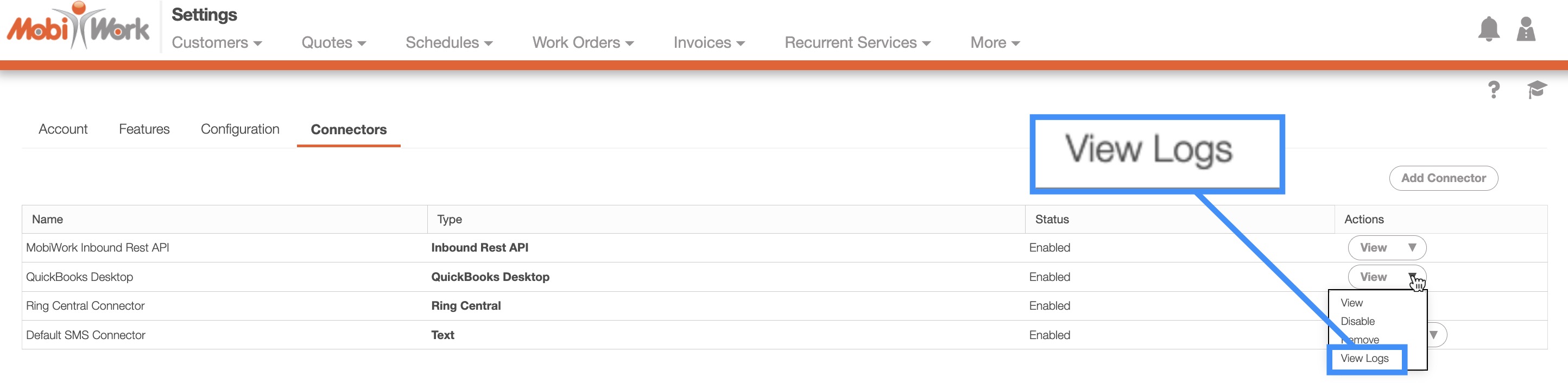Viewport: 1568px width, 388px height.
Task: Expand the Quotes menu
Action: (x=333, y=42)
